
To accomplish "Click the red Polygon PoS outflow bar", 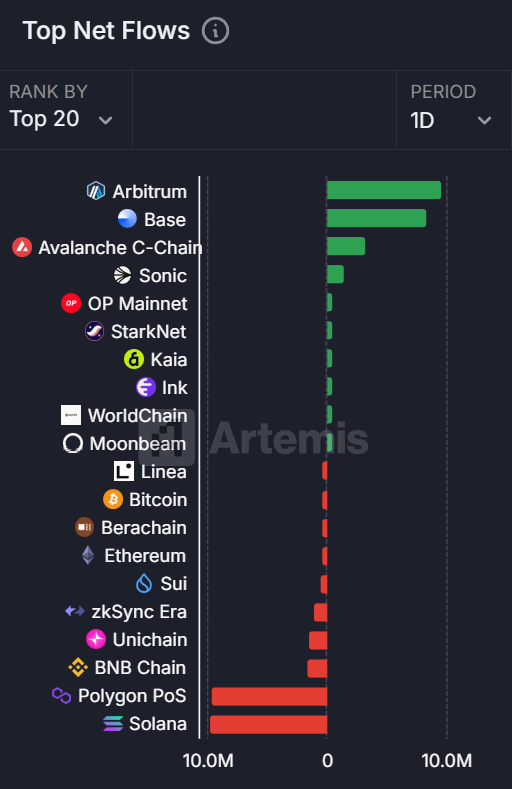I will (270, 696).
